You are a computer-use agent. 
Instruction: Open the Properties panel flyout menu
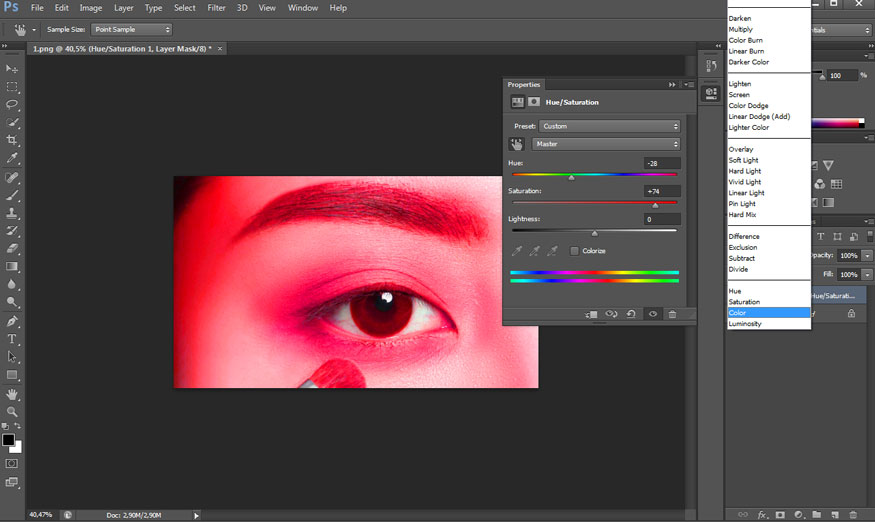click(x=689, y=85)
